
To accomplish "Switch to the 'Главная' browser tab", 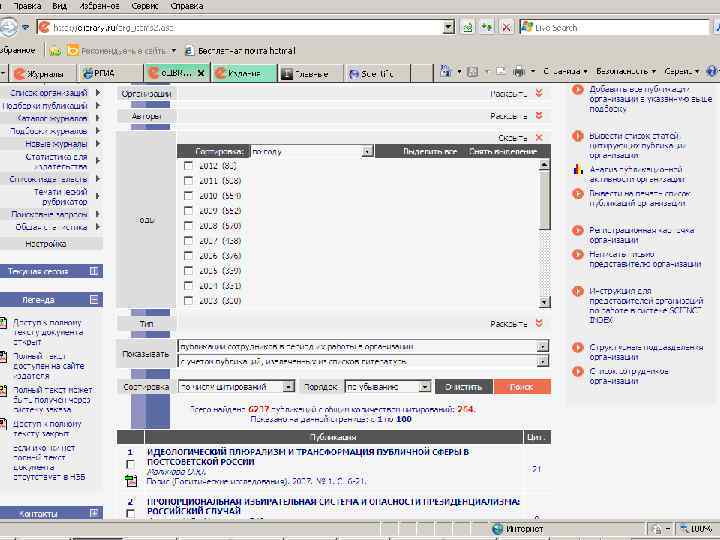I will (x=311, y=73).
